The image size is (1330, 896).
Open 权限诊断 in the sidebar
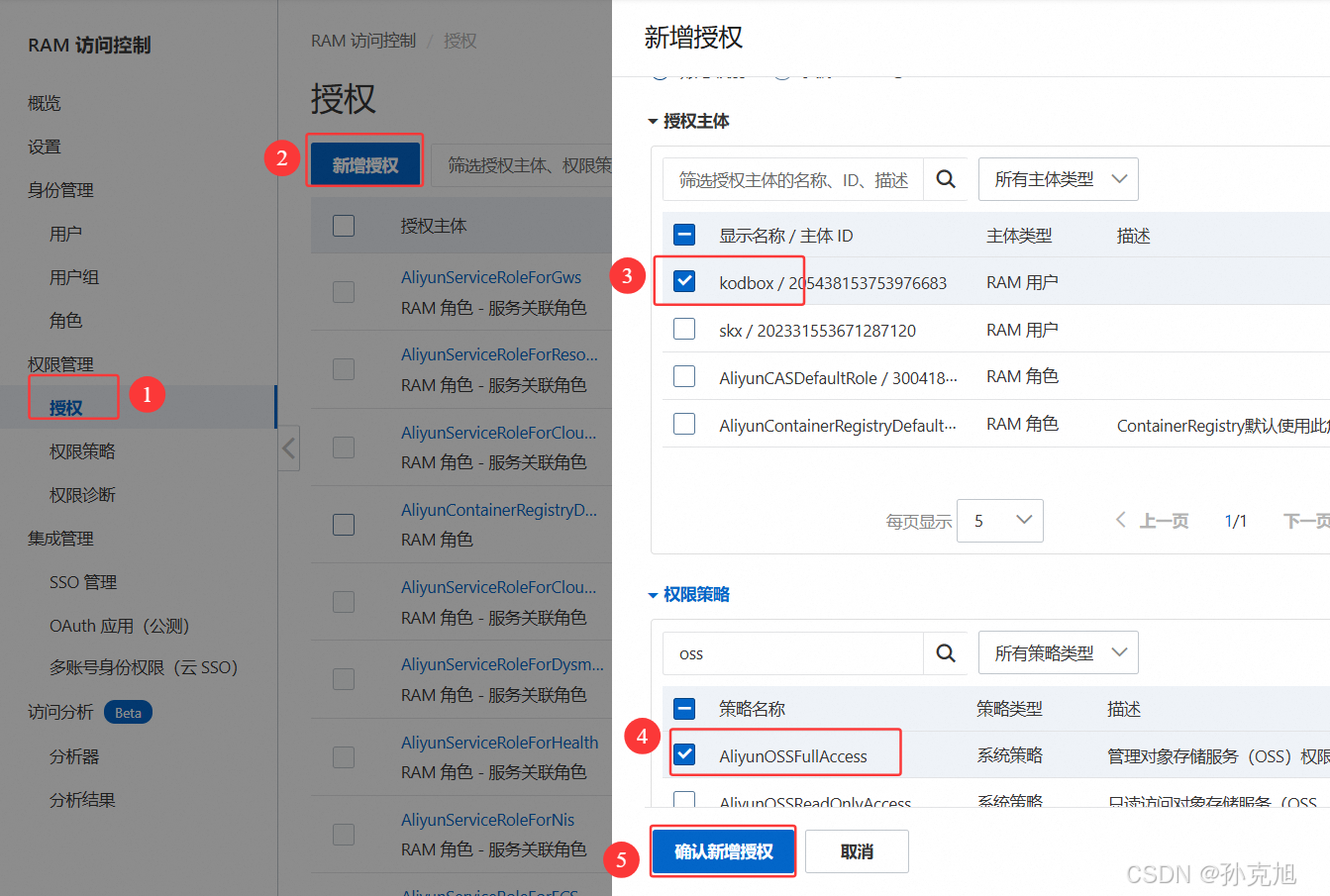pos(82,495)
